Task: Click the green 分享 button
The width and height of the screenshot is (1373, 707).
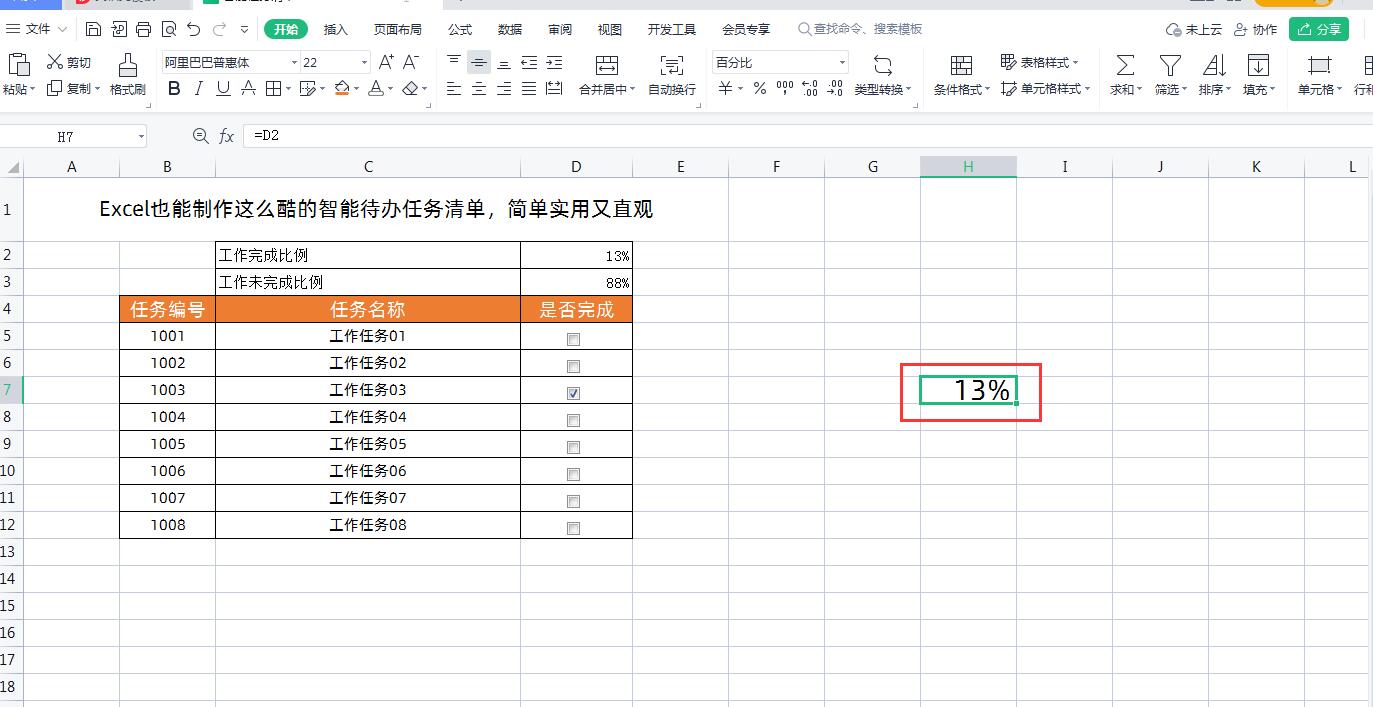Action: (x=1319, y=29)
